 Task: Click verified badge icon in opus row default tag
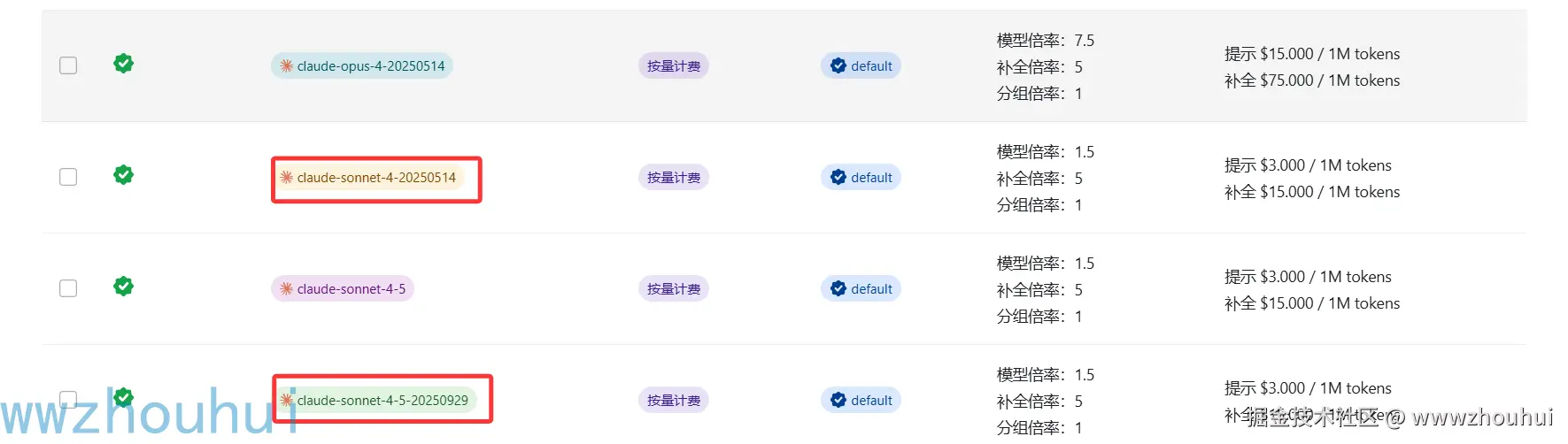[x=838, y=65]
